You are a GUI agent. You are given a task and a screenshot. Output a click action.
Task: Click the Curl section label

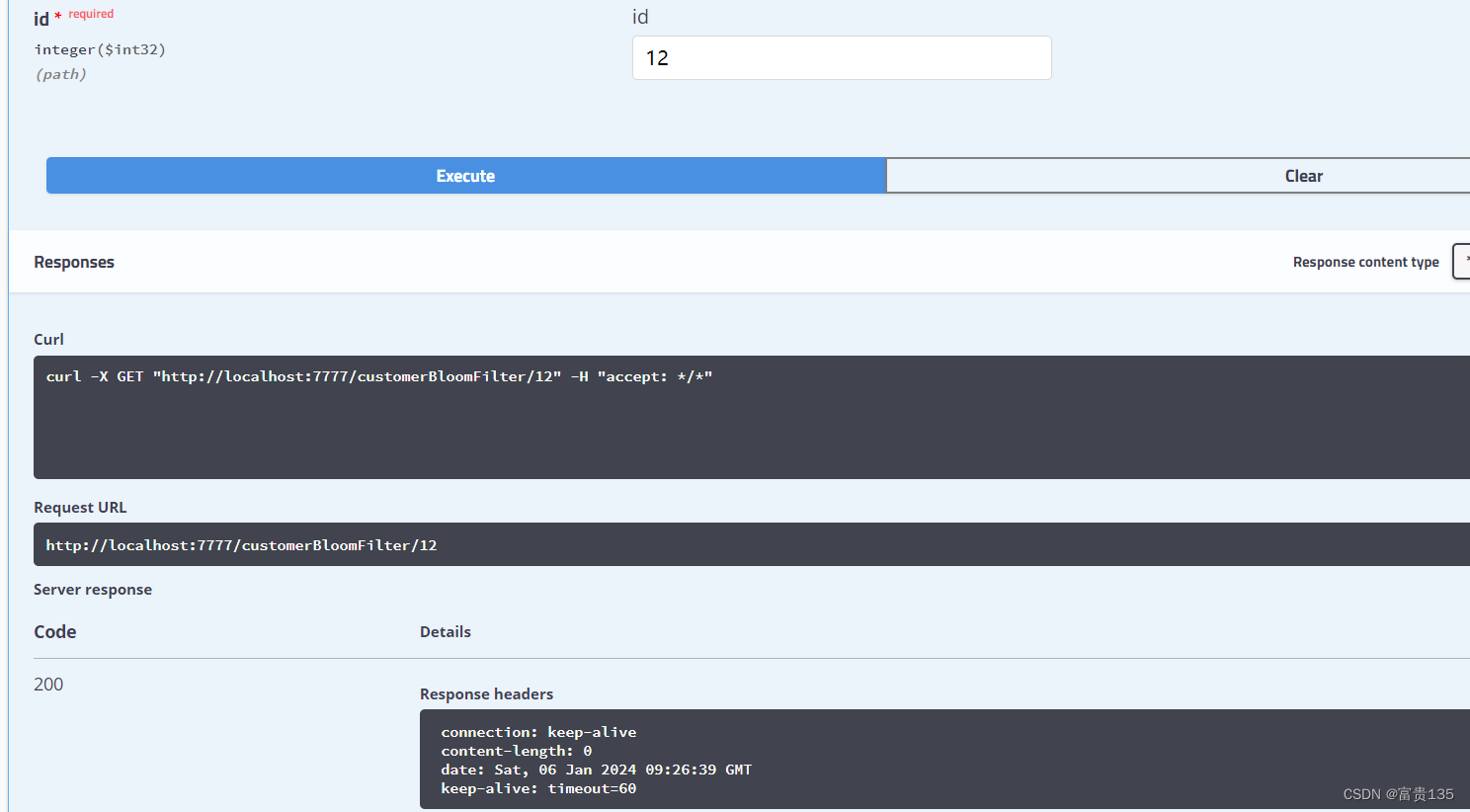point(48,339)
